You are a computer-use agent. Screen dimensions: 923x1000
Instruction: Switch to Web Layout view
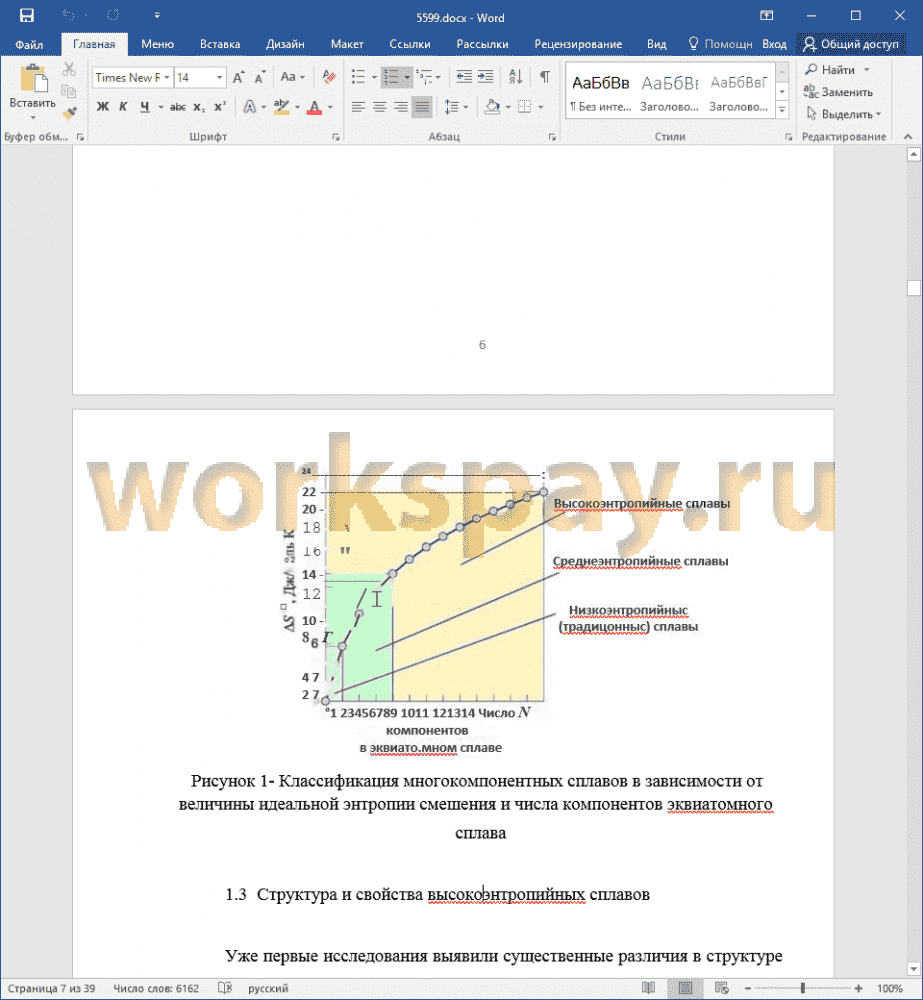point(721,988)
